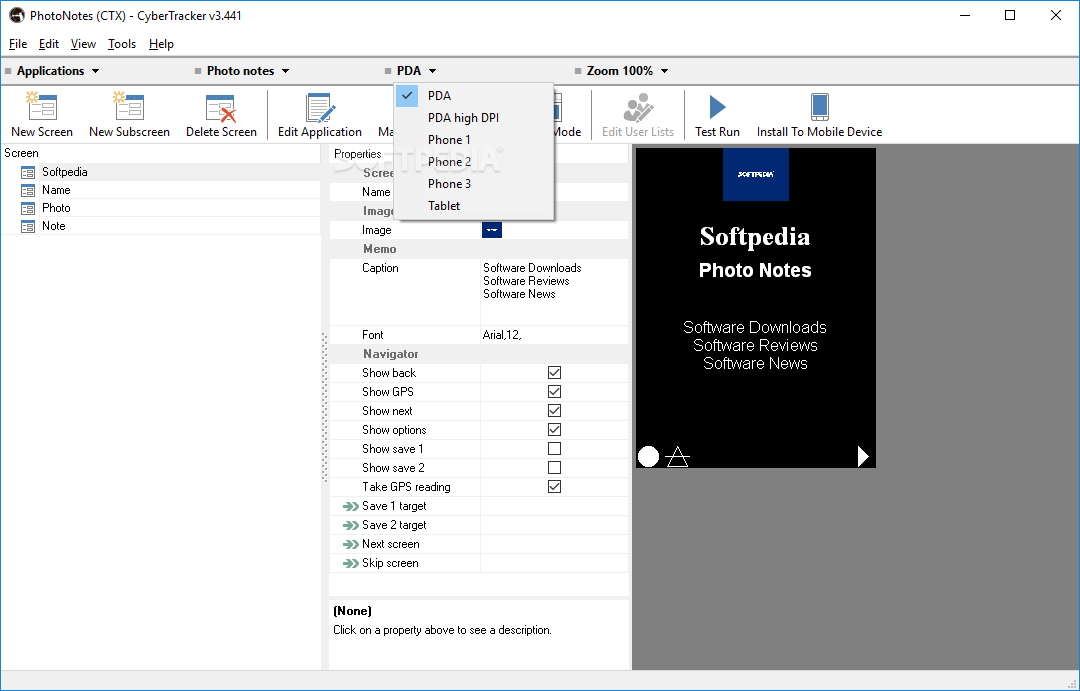Click the New Screen toolbar icon

41,107
